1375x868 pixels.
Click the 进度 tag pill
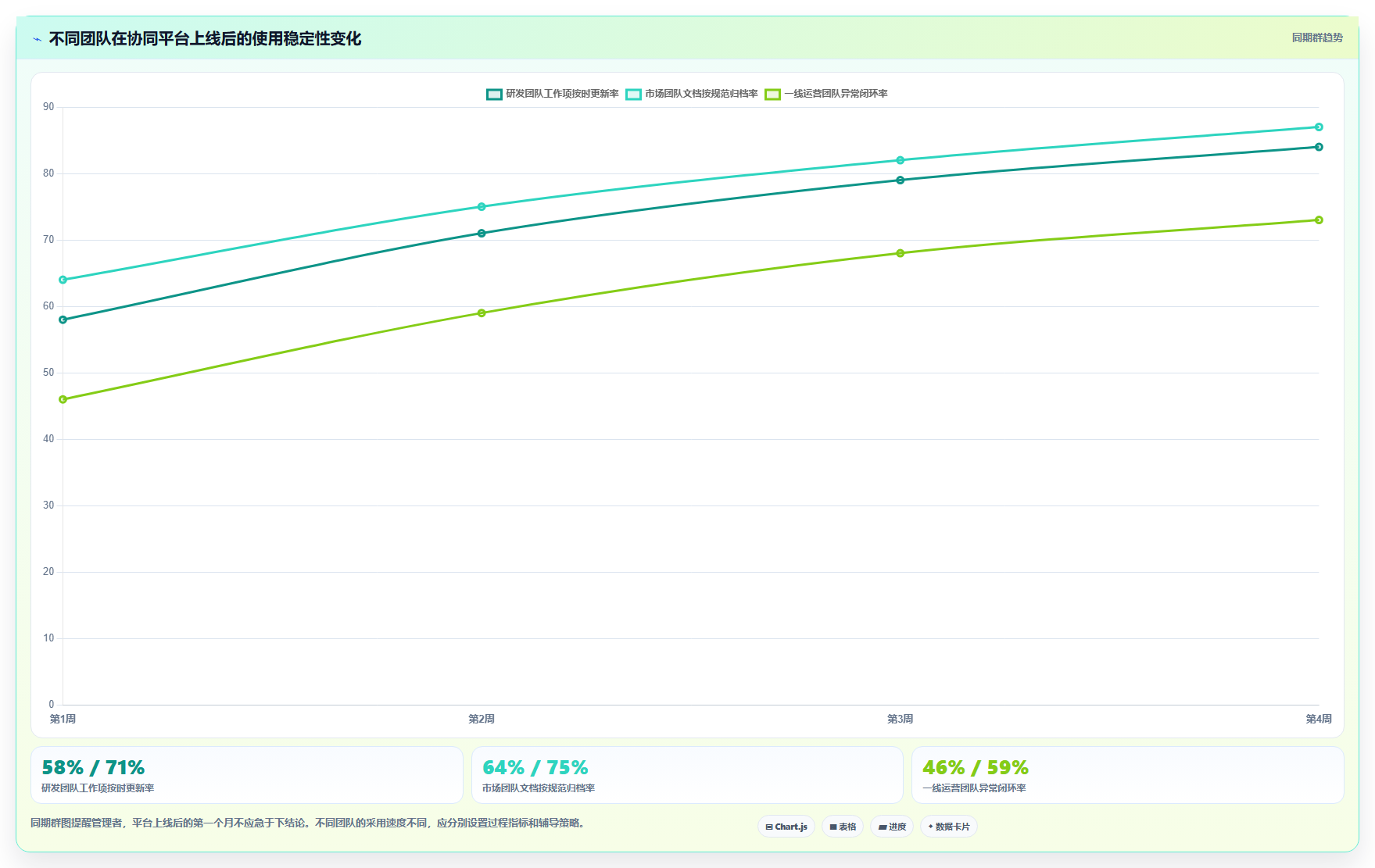click(x=892, y=827)
